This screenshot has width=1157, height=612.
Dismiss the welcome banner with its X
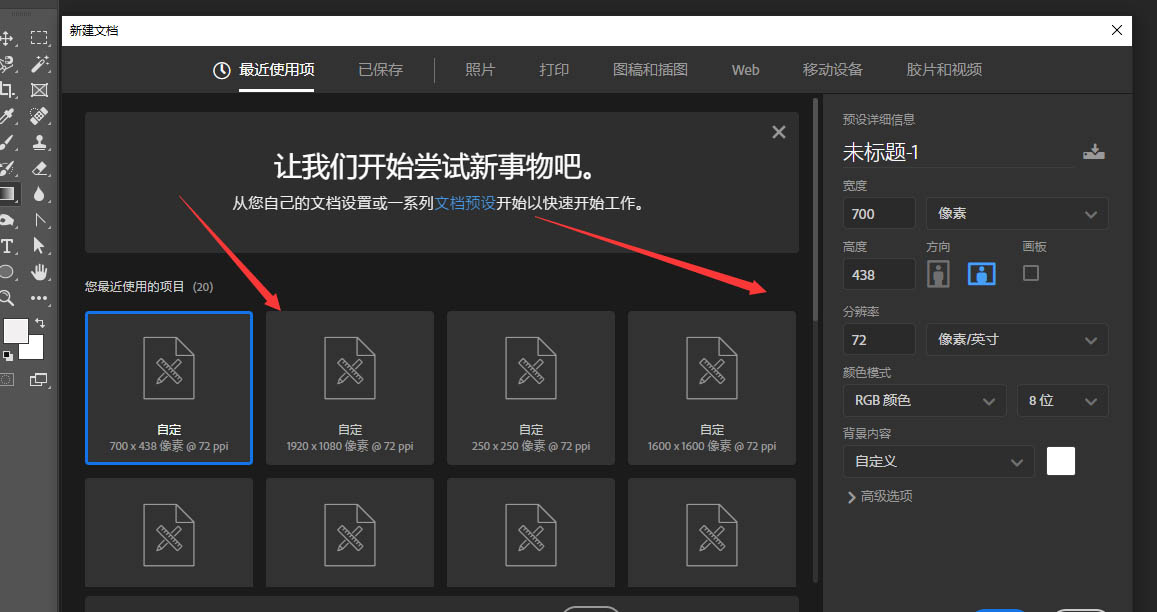[x=778, y=131]
